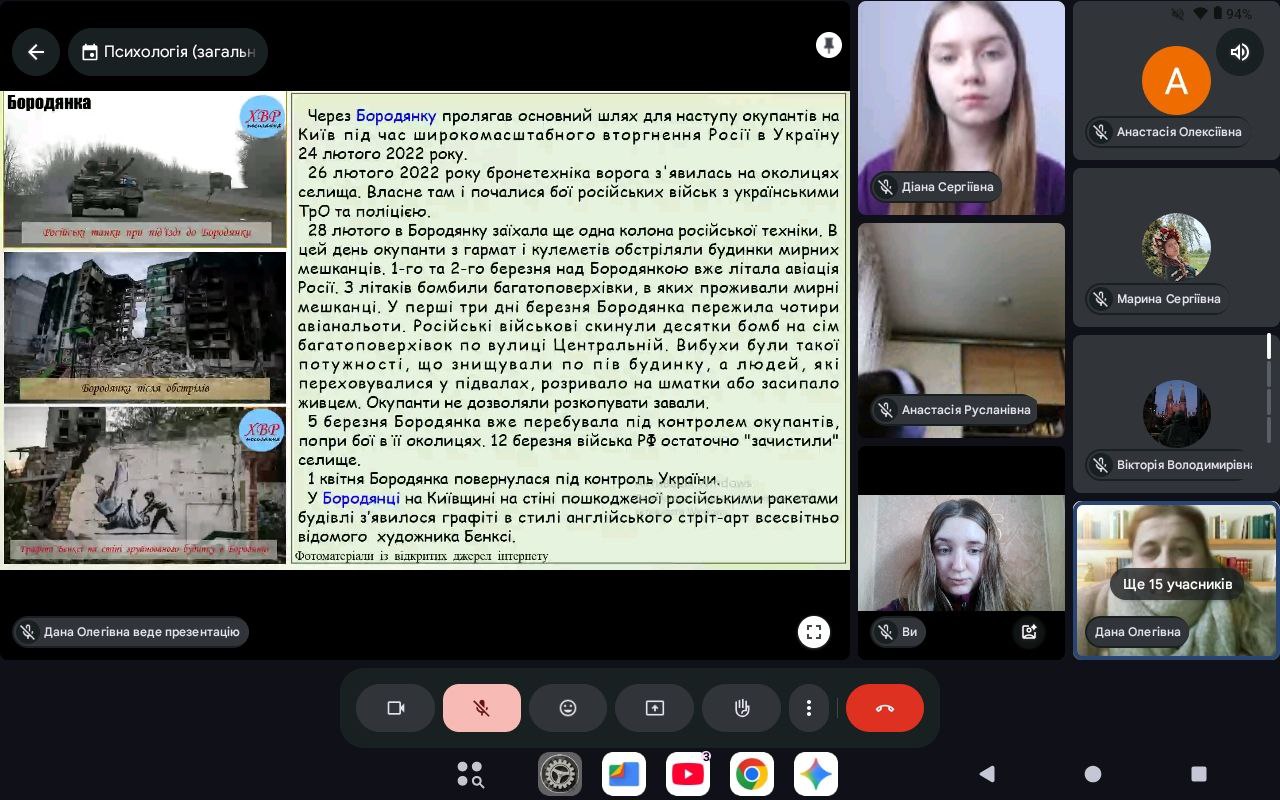The height and width of the screenshot is (800, 1280).
Task: Select your own video tile labeled Ви
Action: pos(961,553)
